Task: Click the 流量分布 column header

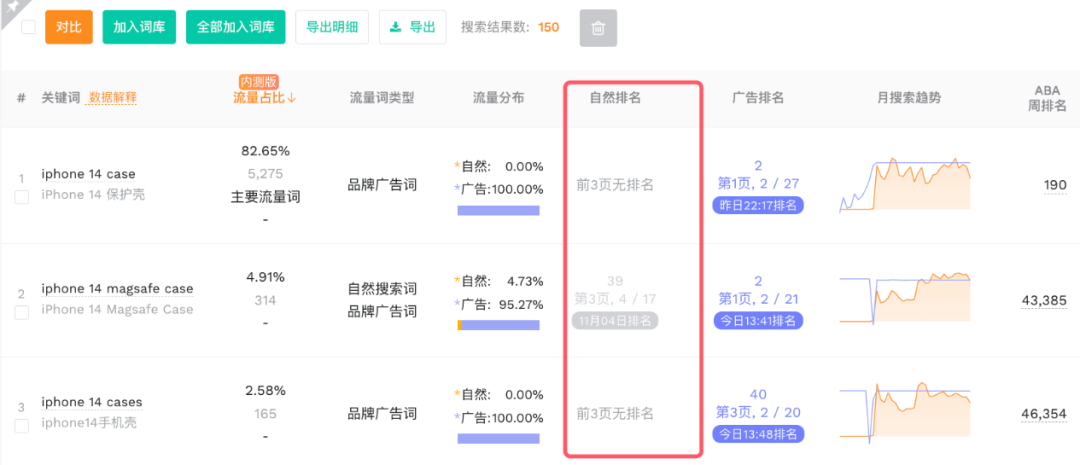Action: [499, 98]
